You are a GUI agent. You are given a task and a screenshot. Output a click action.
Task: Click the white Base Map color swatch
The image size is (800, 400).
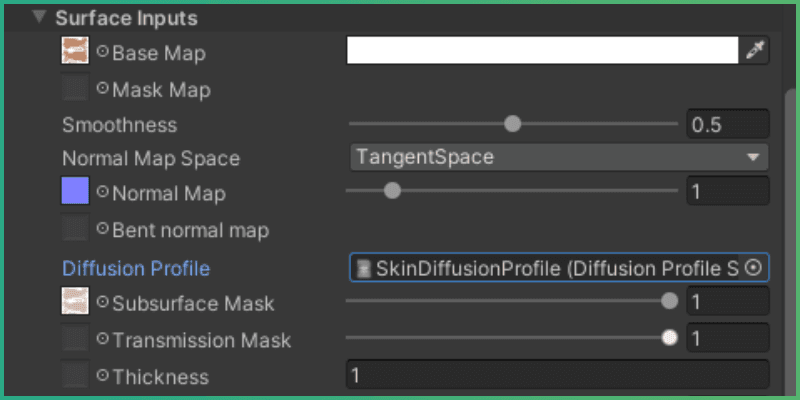tap(542, 51)
